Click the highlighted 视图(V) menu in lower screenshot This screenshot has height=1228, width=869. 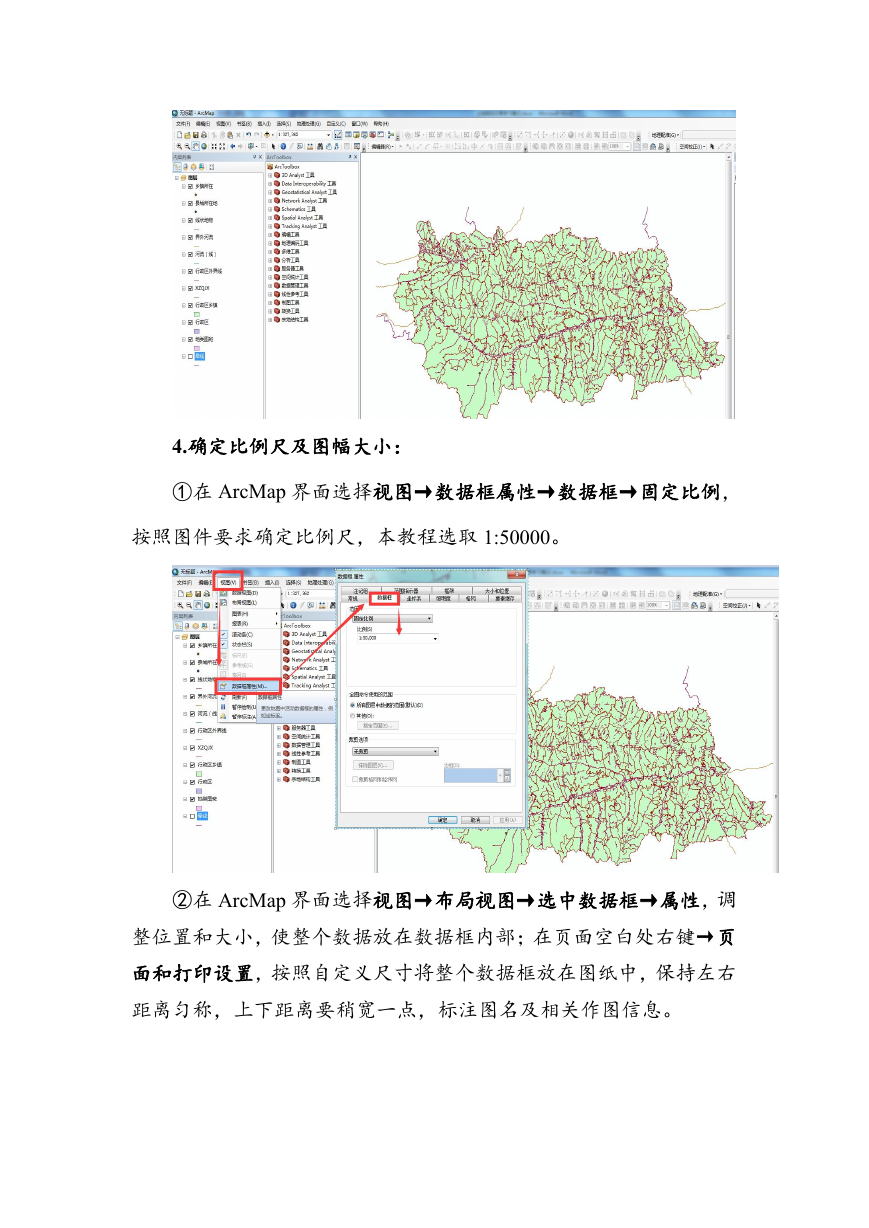pos(228,582)
